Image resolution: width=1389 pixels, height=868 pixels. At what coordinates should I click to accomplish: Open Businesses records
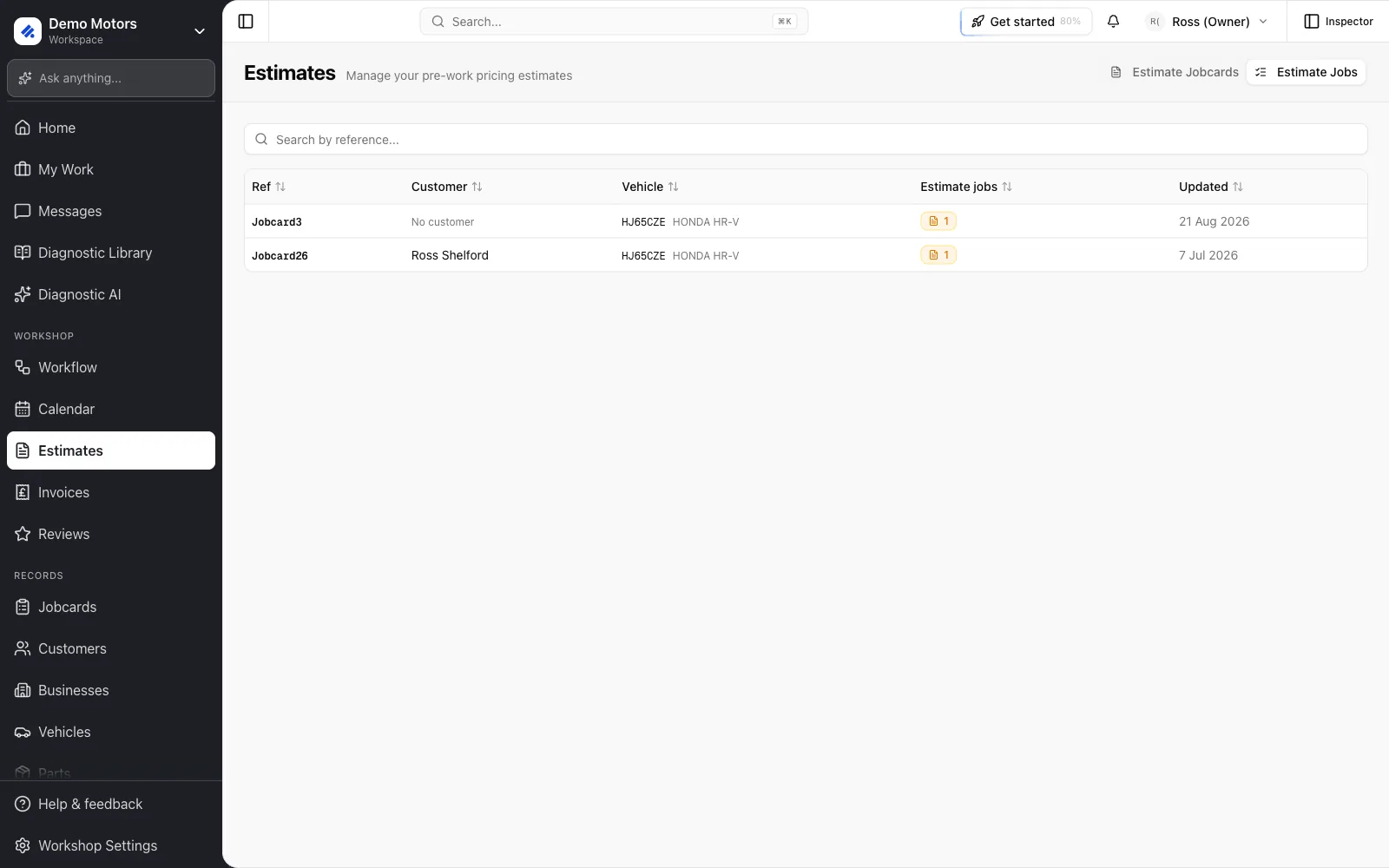tap(111, 690)
